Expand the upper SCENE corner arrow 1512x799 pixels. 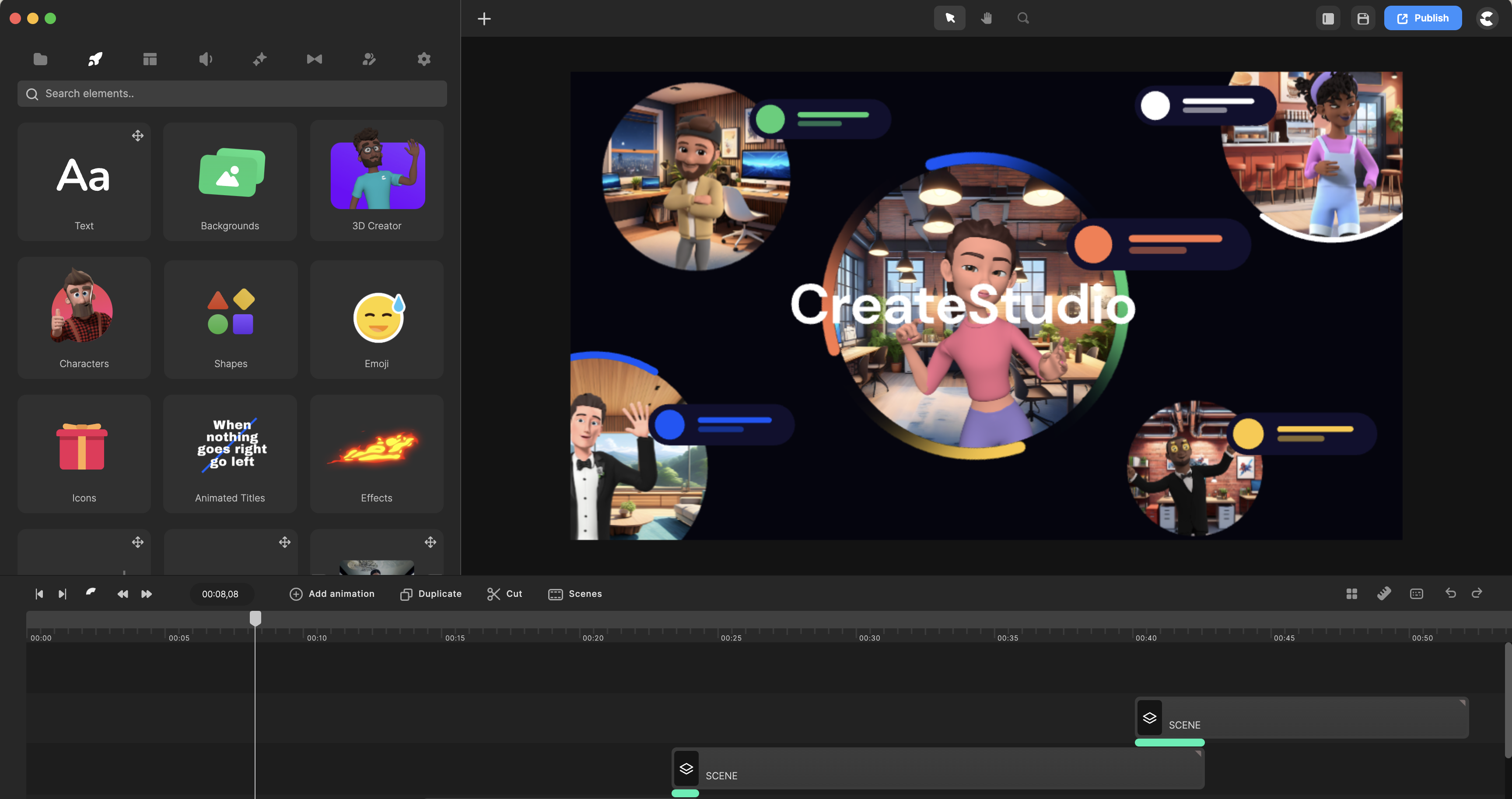click(1463, 702)
